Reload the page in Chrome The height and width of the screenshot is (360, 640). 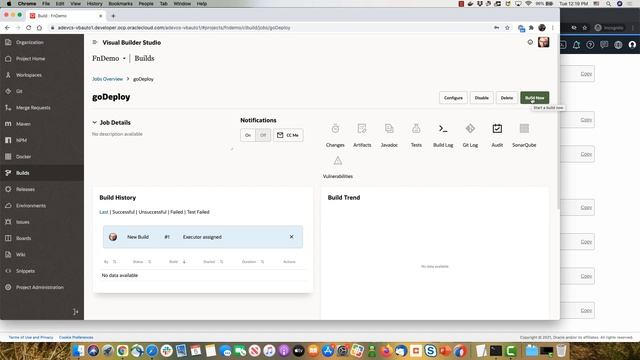click(29, 28)
